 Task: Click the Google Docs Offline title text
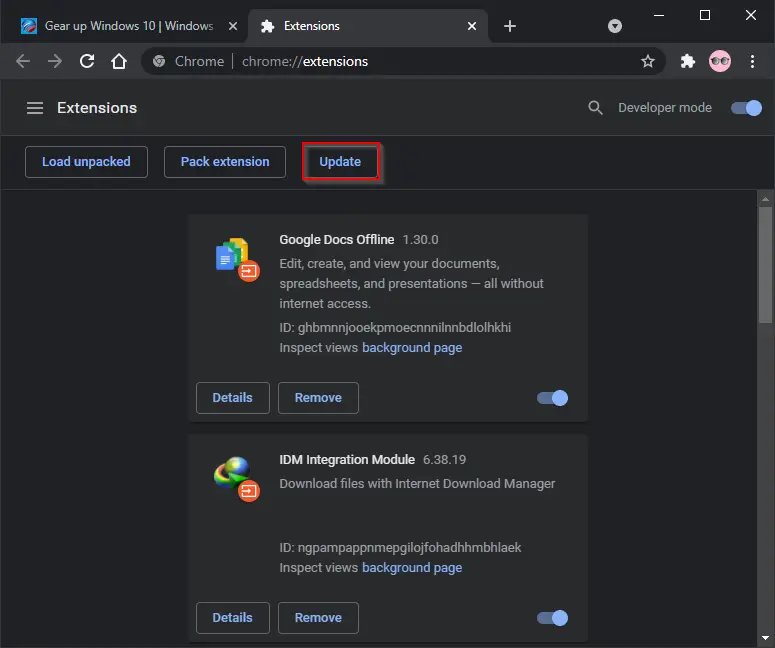(337, 240)
